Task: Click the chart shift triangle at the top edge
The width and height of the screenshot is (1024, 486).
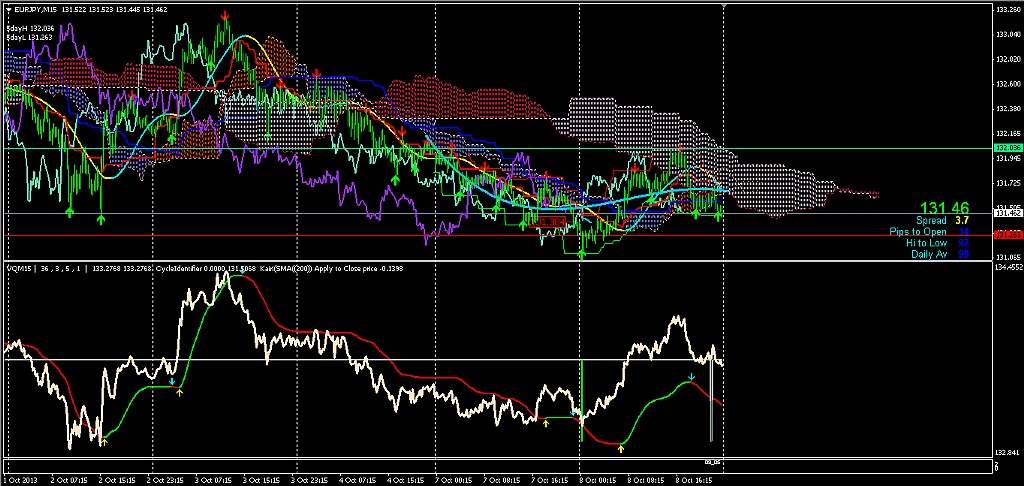Action: coord(724,5)
